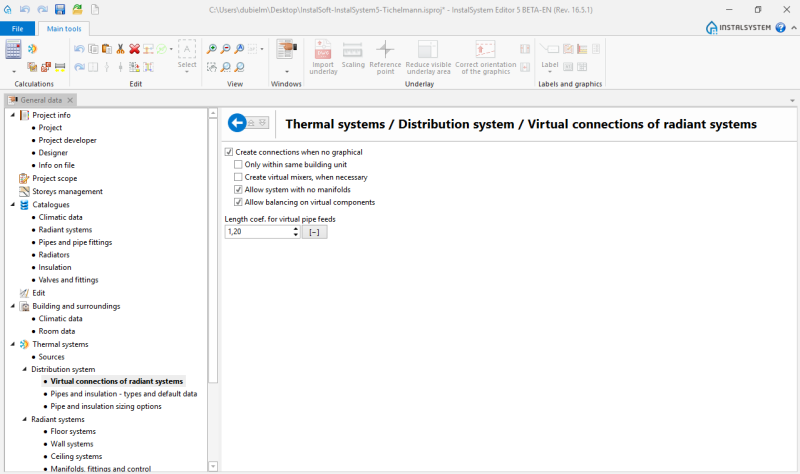Switch to the Main tools ribbon tab
Image resolution: width=800 pixels, height=474 pixels.
pyautogui.click(x=64, y=29)
